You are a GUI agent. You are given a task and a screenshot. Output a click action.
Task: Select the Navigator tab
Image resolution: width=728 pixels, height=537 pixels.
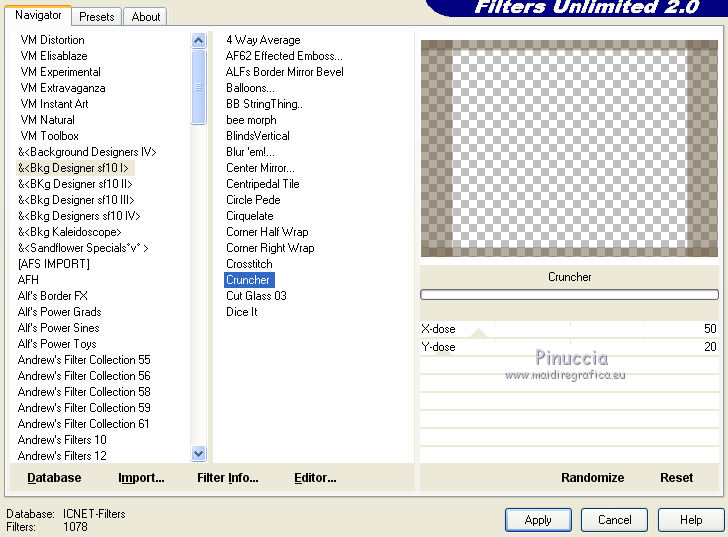click(x=38, y=15)
